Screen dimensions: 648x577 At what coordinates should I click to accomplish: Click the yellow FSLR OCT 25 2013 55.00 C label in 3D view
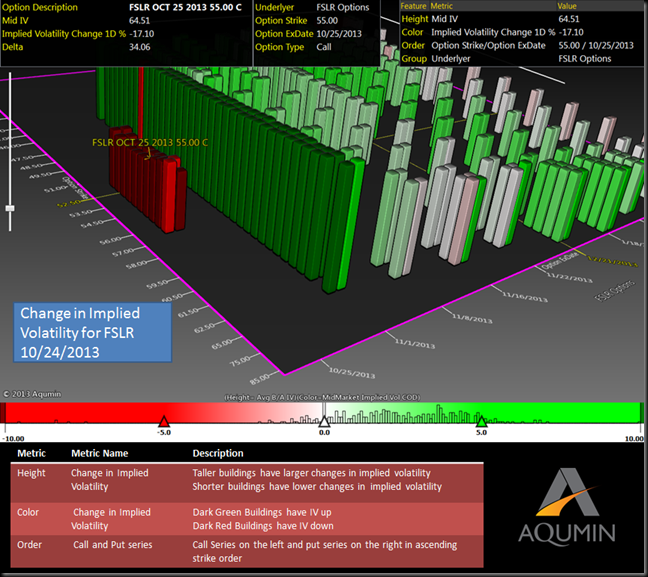coord(150,143)
